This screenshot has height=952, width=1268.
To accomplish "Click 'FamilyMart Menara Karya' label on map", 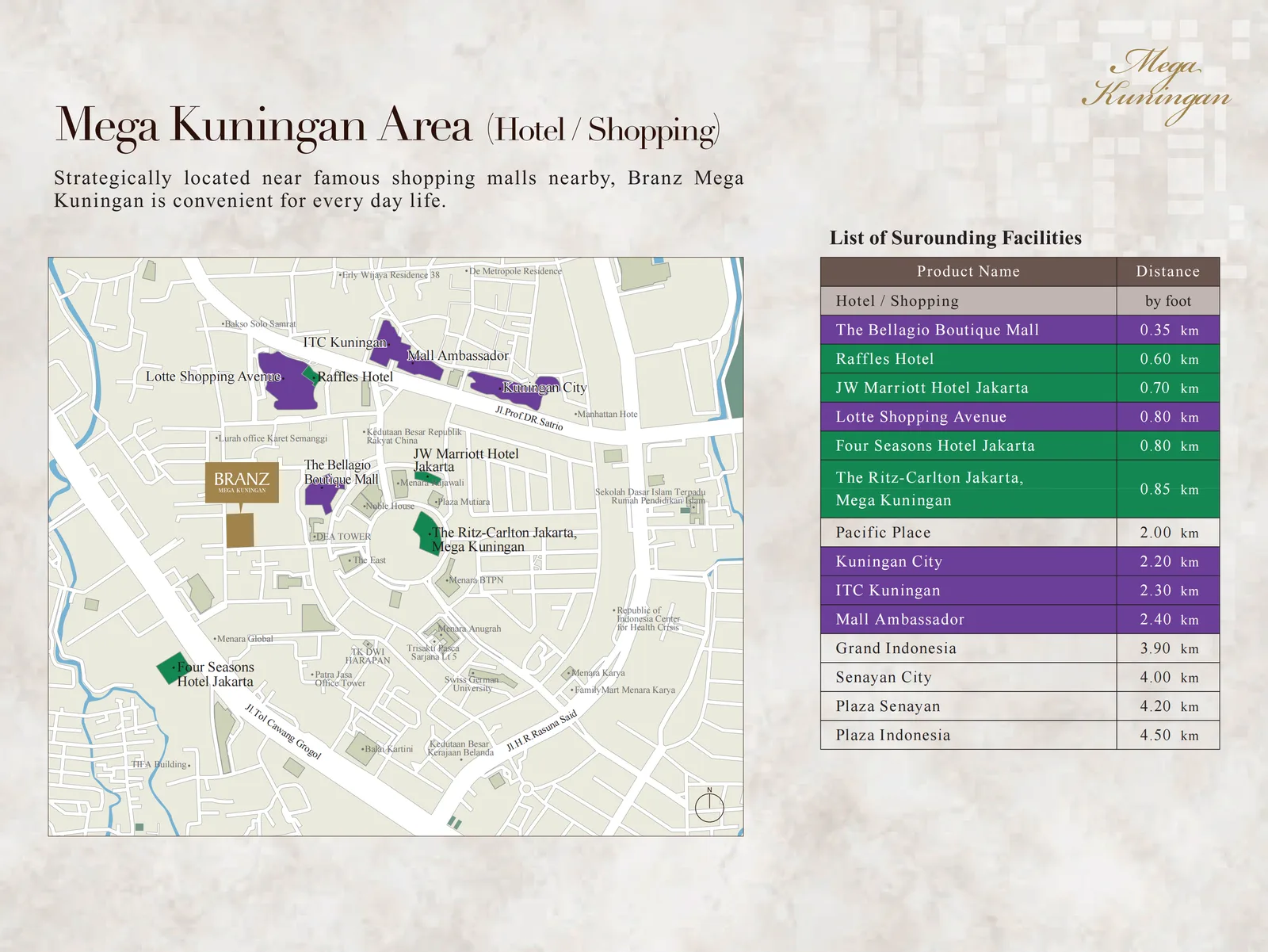I will (624, 690).
